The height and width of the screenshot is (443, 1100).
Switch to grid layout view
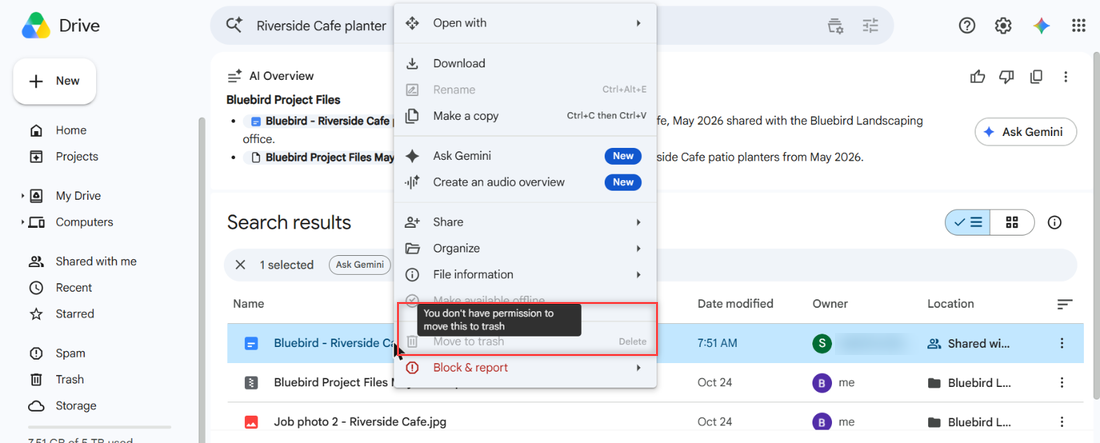point(1012,223)
